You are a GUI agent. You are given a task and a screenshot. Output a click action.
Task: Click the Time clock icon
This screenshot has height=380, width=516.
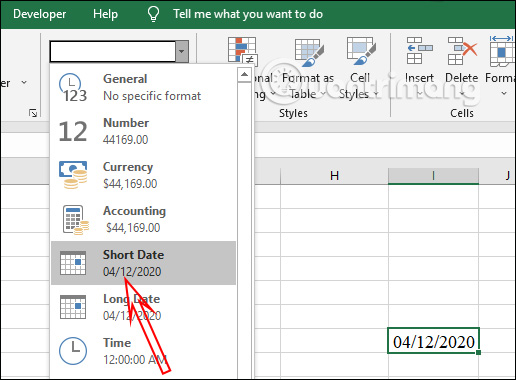pos(73,351)
